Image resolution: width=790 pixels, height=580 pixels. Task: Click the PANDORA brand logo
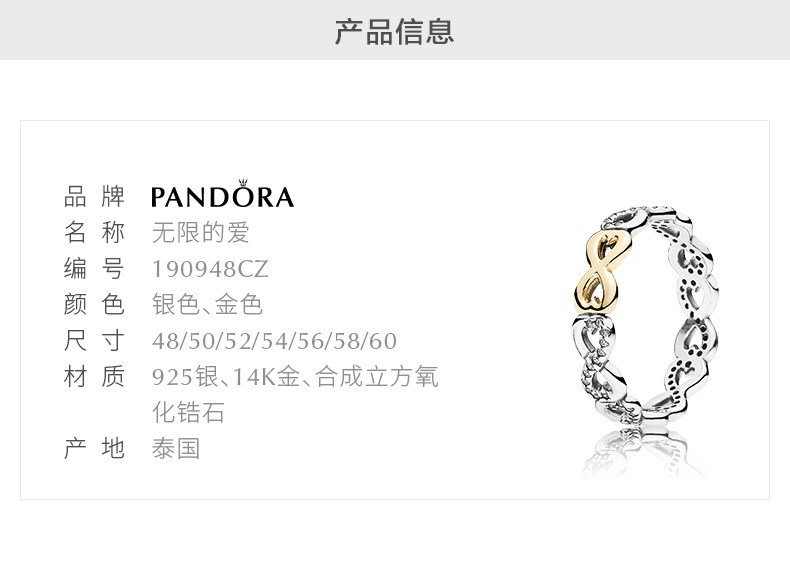[x=222, y=194]
